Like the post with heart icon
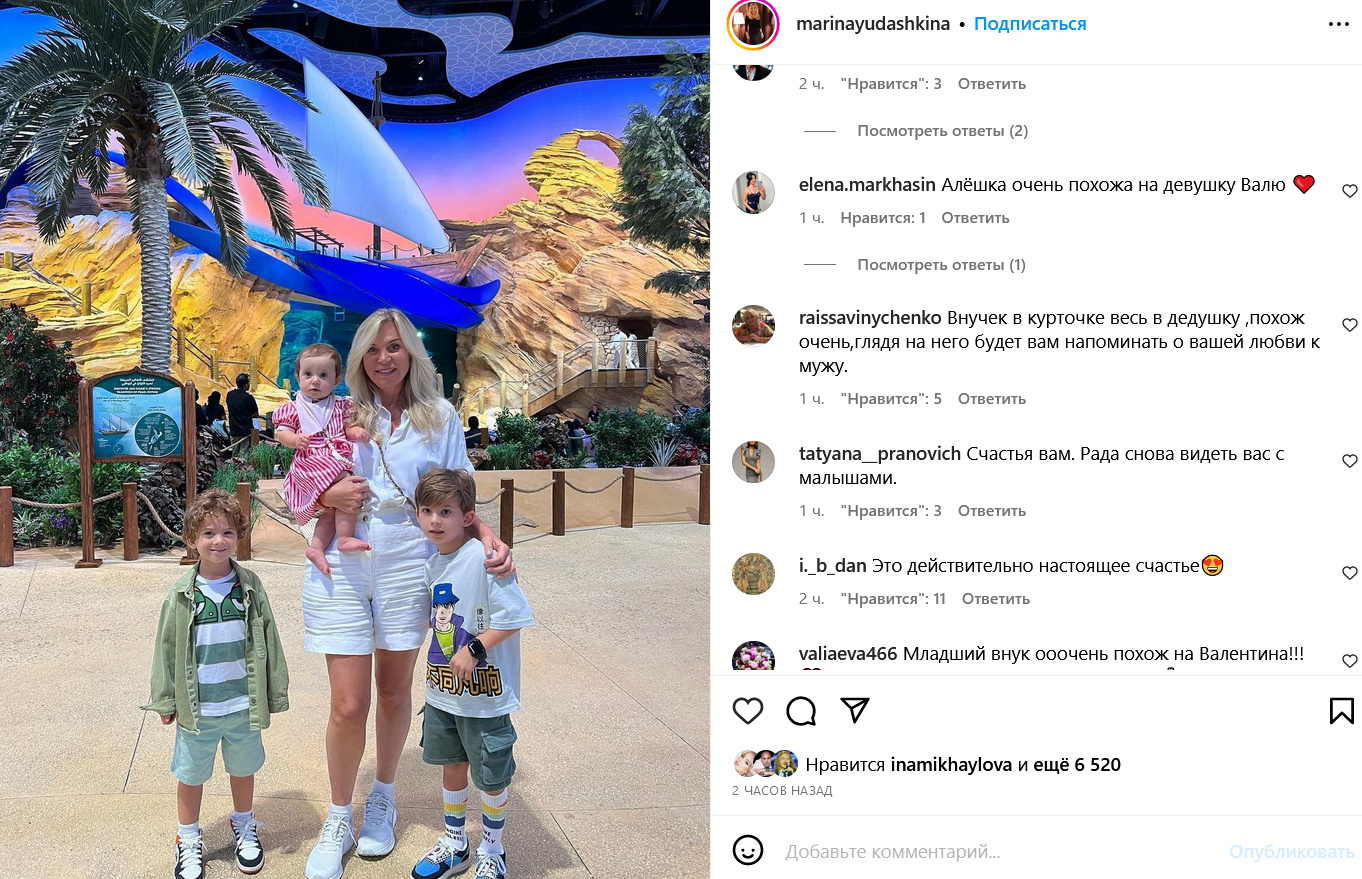The width and height of the screenshot is (1362, 879). [x=748, y=711]
